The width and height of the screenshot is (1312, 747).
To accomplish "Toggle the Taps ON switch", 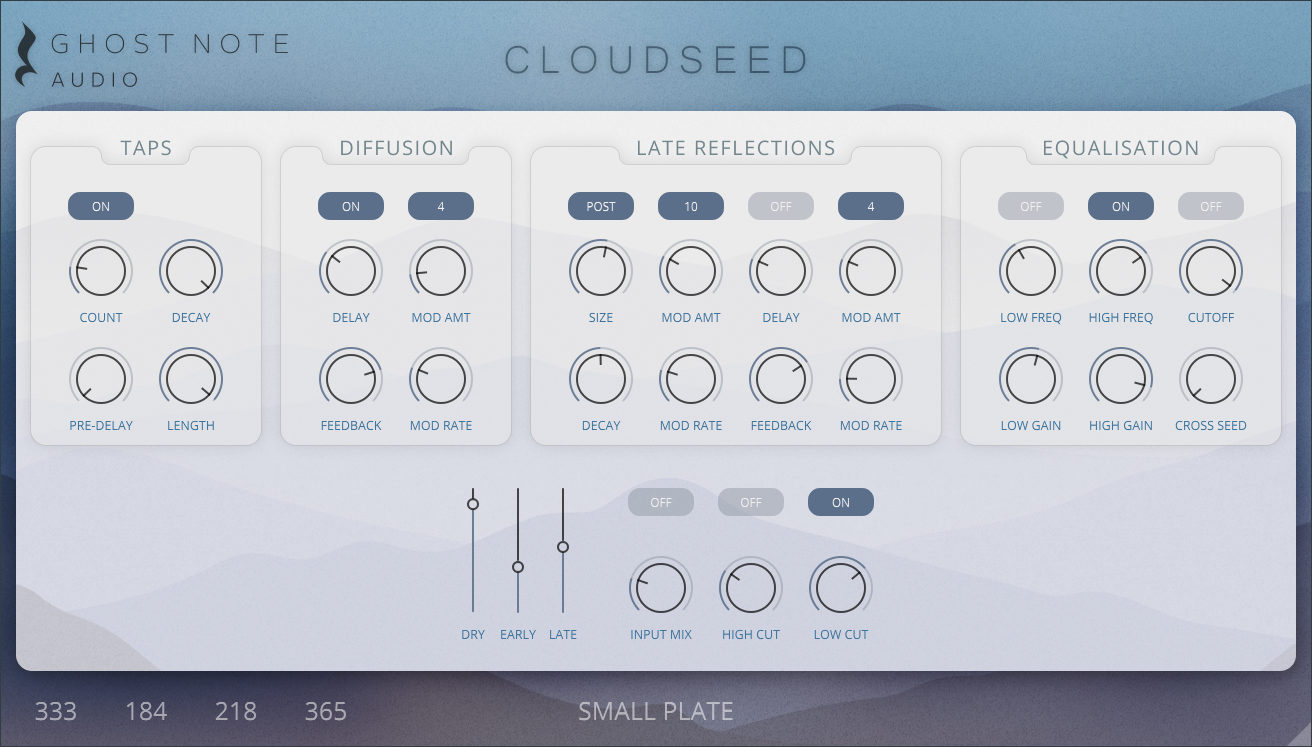I will (100, 206).
